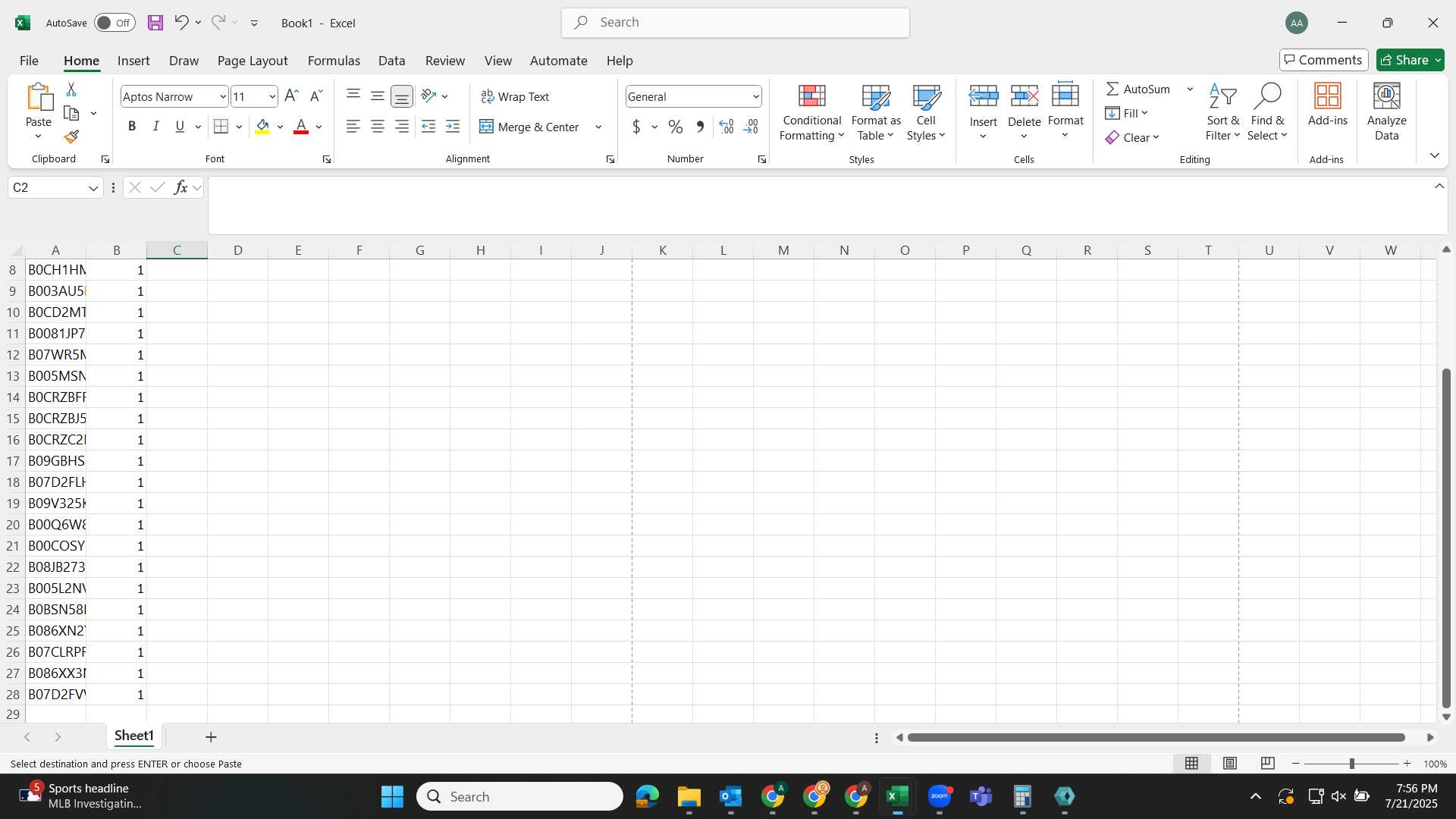Click the Delete cells icon
Viewport: 1456px width, 819px height.
click(x=1025, y=96)
